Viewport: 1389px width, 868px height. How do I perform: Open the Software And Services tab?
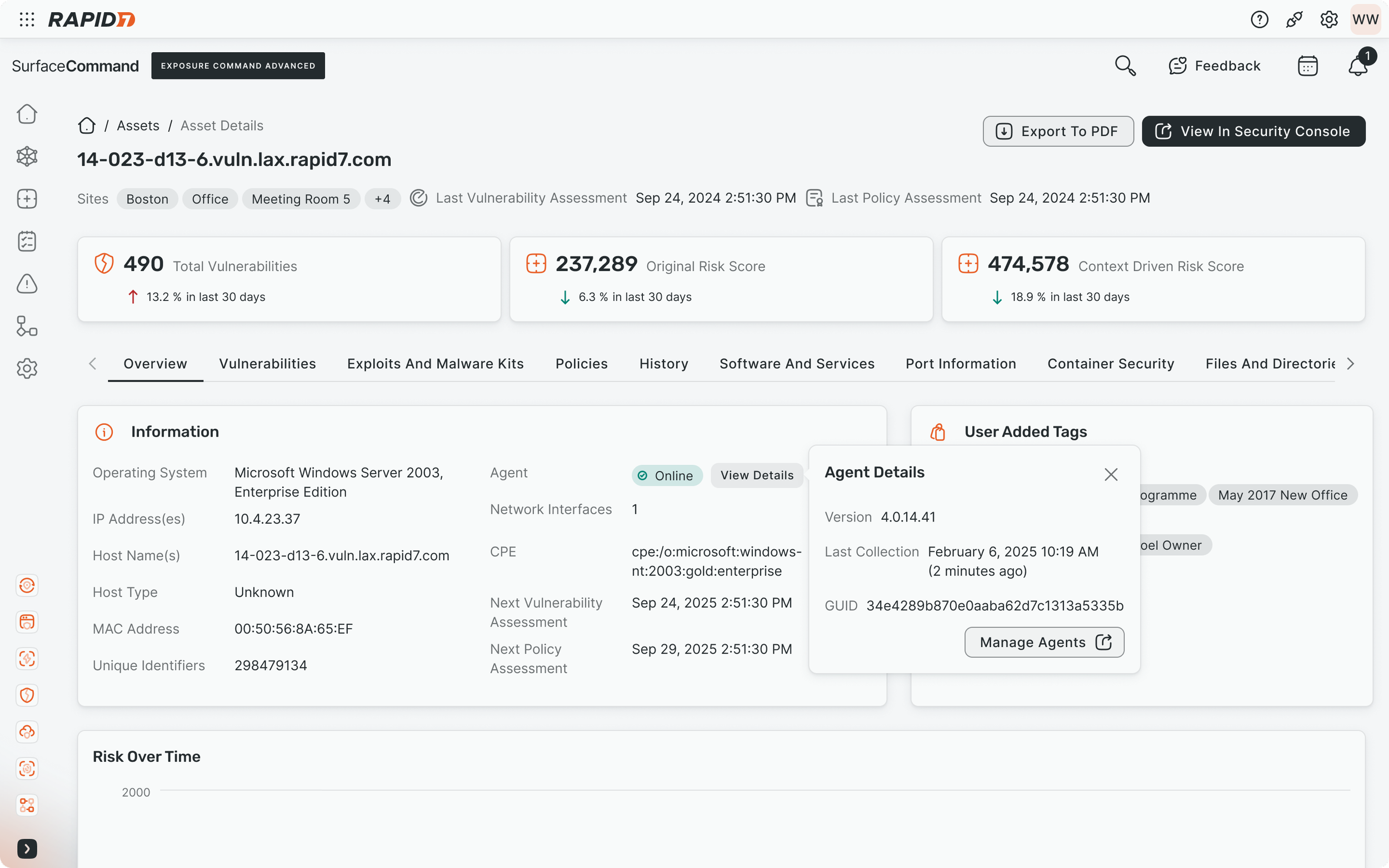click(796, 364)
